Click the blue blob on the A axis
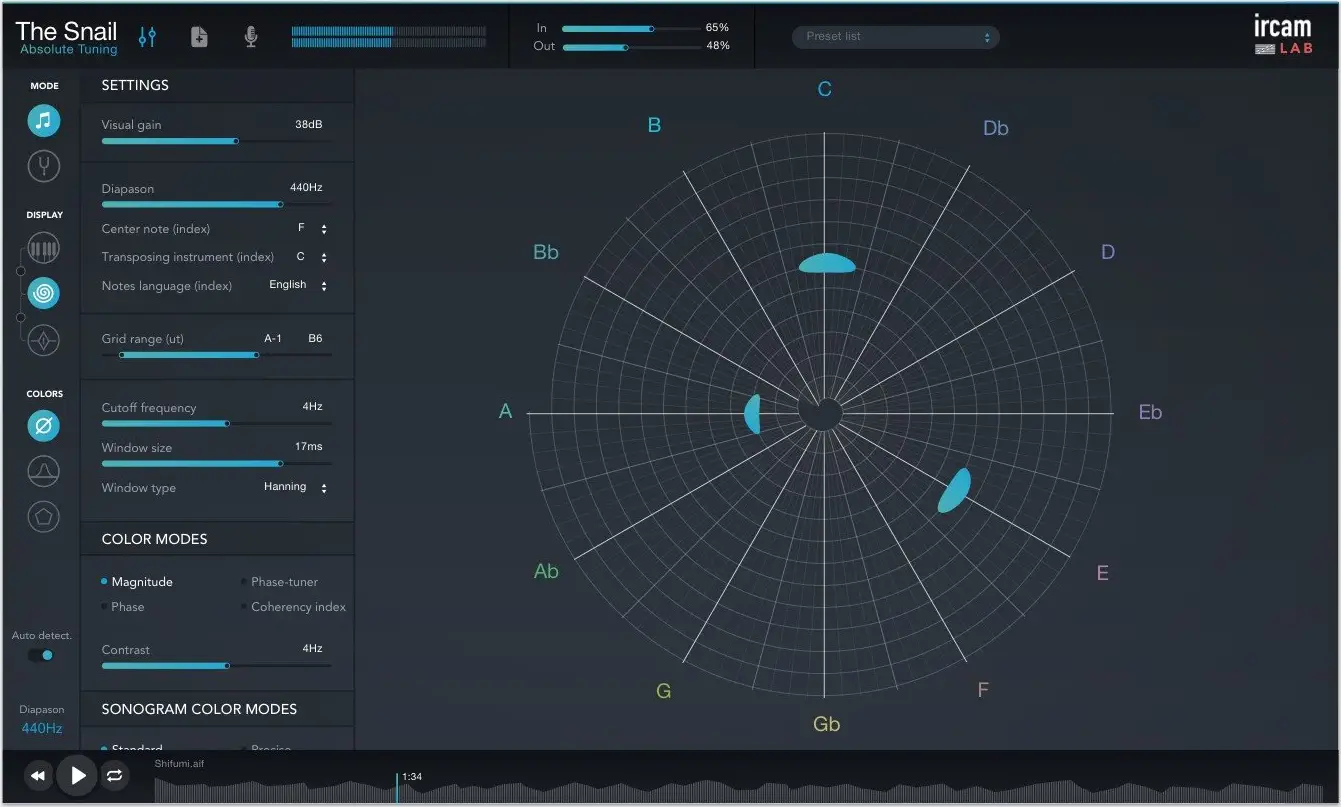The width and height of the screenshot is (1341, 807). click(x=753, y=414)
